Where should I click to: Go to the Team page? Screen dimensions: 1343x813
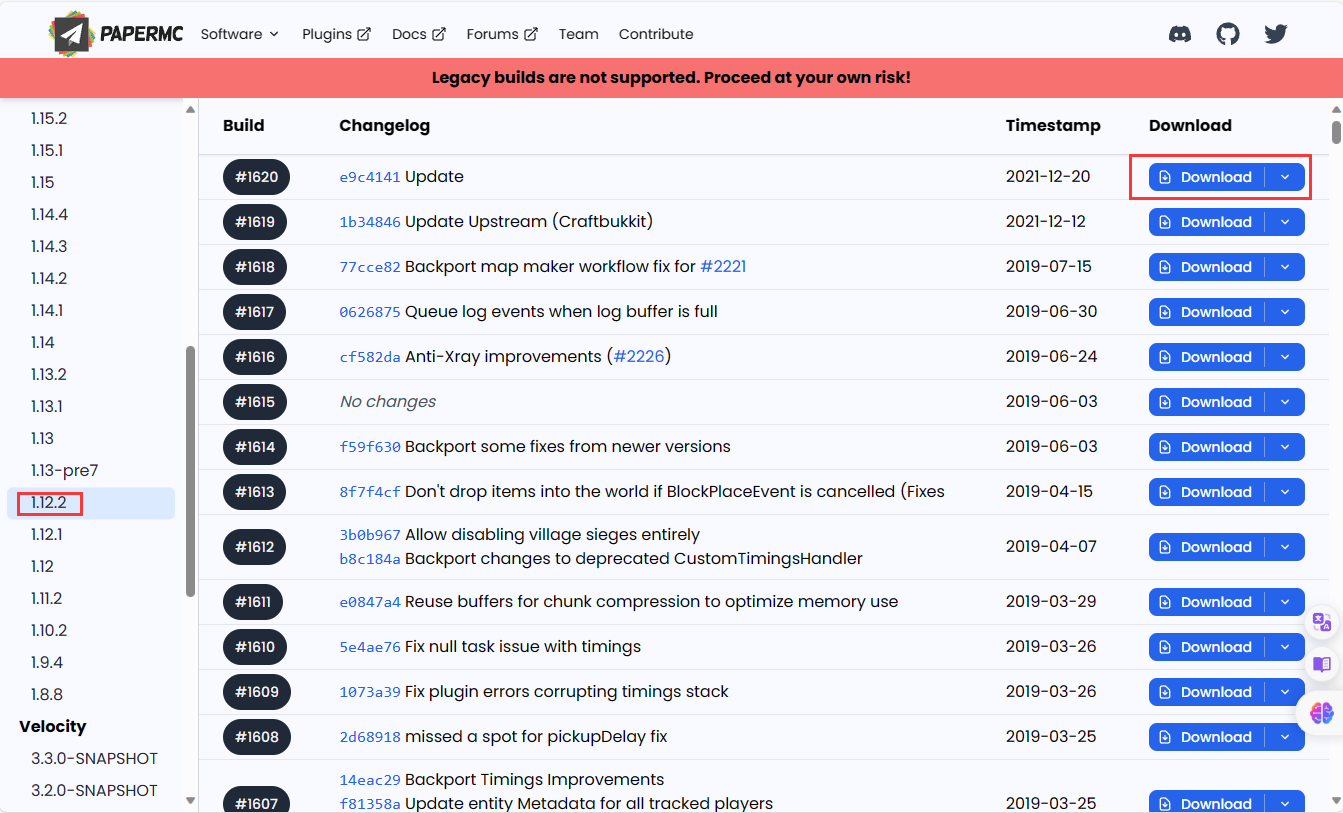tap(579, 34)
